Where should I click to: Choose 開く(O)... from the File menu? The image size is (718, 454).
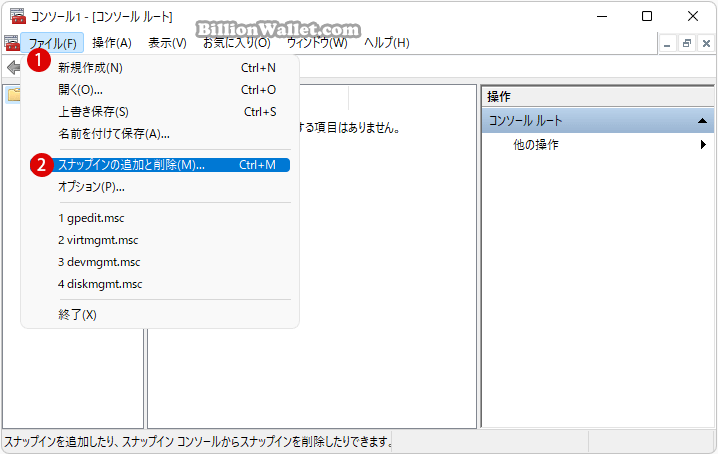coord(160,90)
